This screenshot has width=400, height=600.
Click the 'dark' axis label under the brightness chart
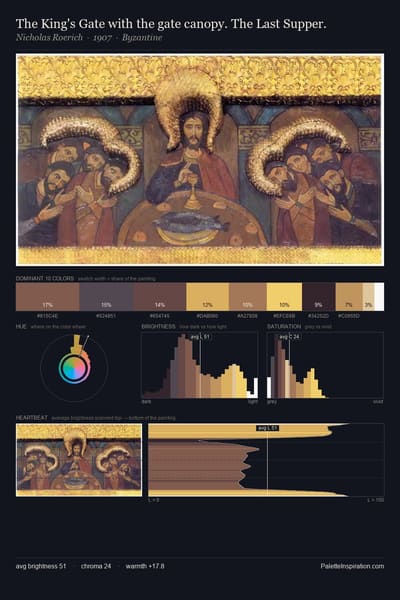[x=146, y=402]
